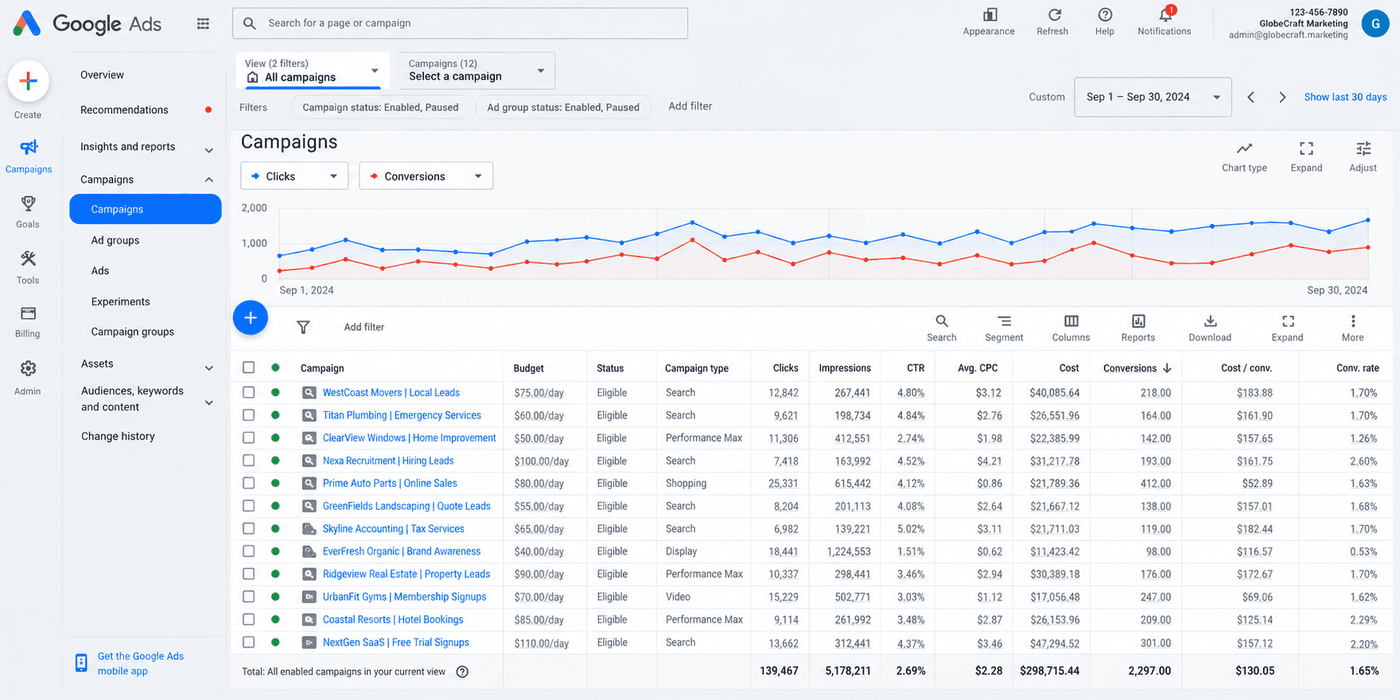Viewport: 1400px width, 700px height.
Task: Click the Segment icon
Action: 1004,321
